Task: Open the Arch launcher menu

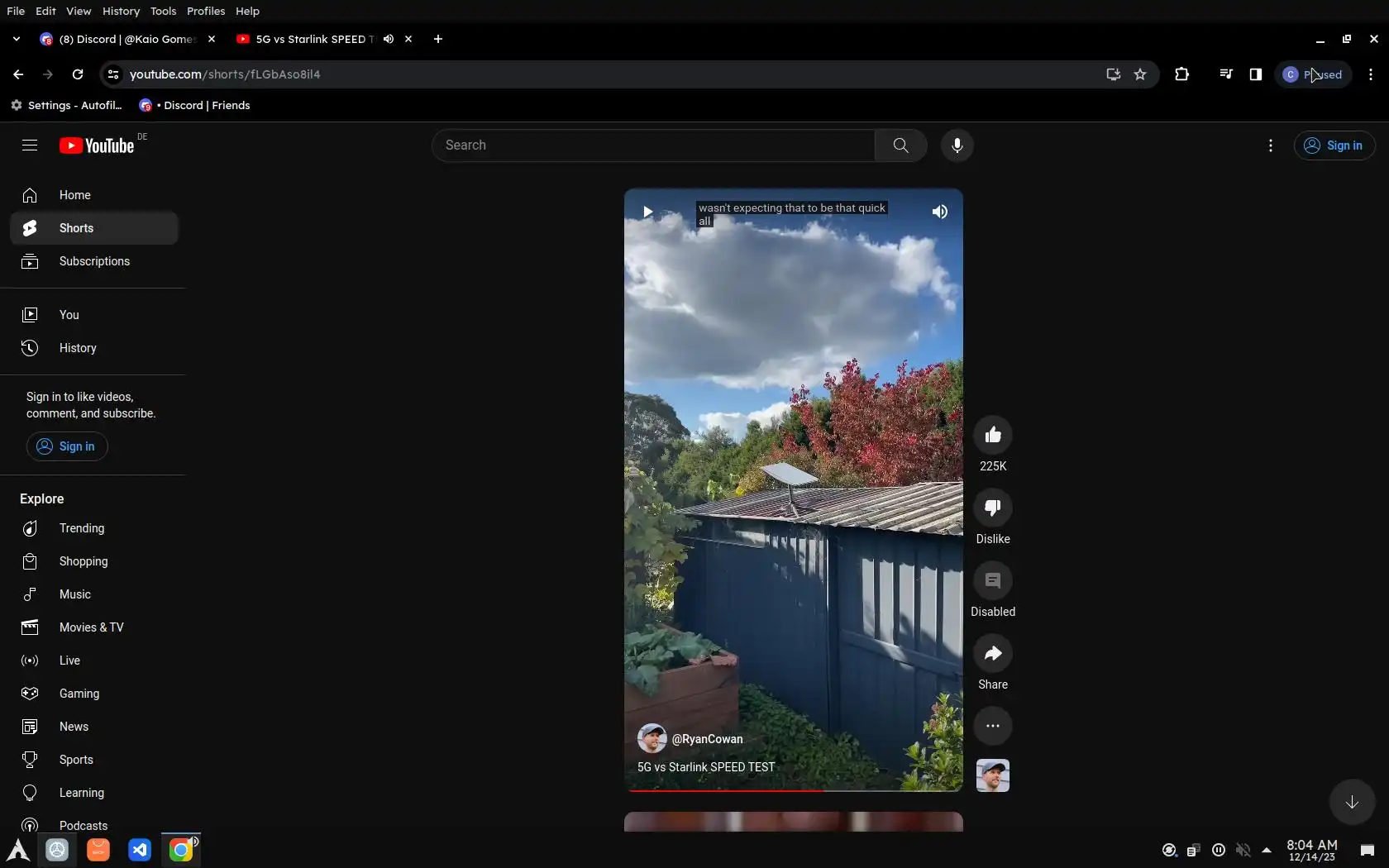Action: [x=17, y=850]
